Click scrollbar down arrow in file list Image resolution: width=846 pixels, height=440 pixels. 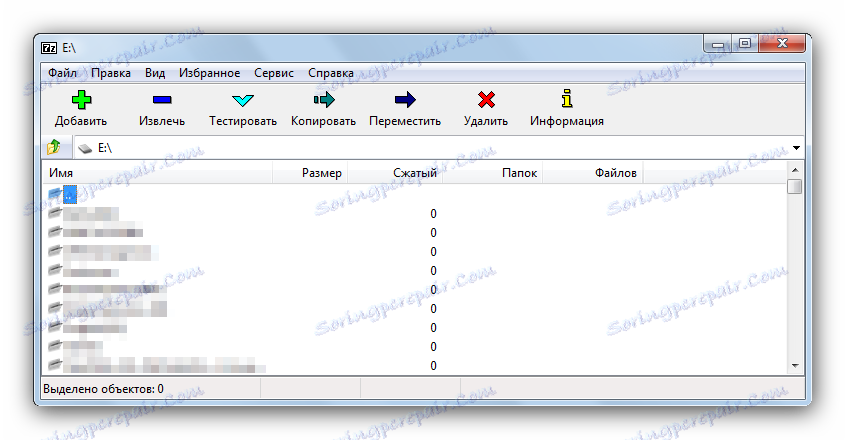(x=795, y=366)
